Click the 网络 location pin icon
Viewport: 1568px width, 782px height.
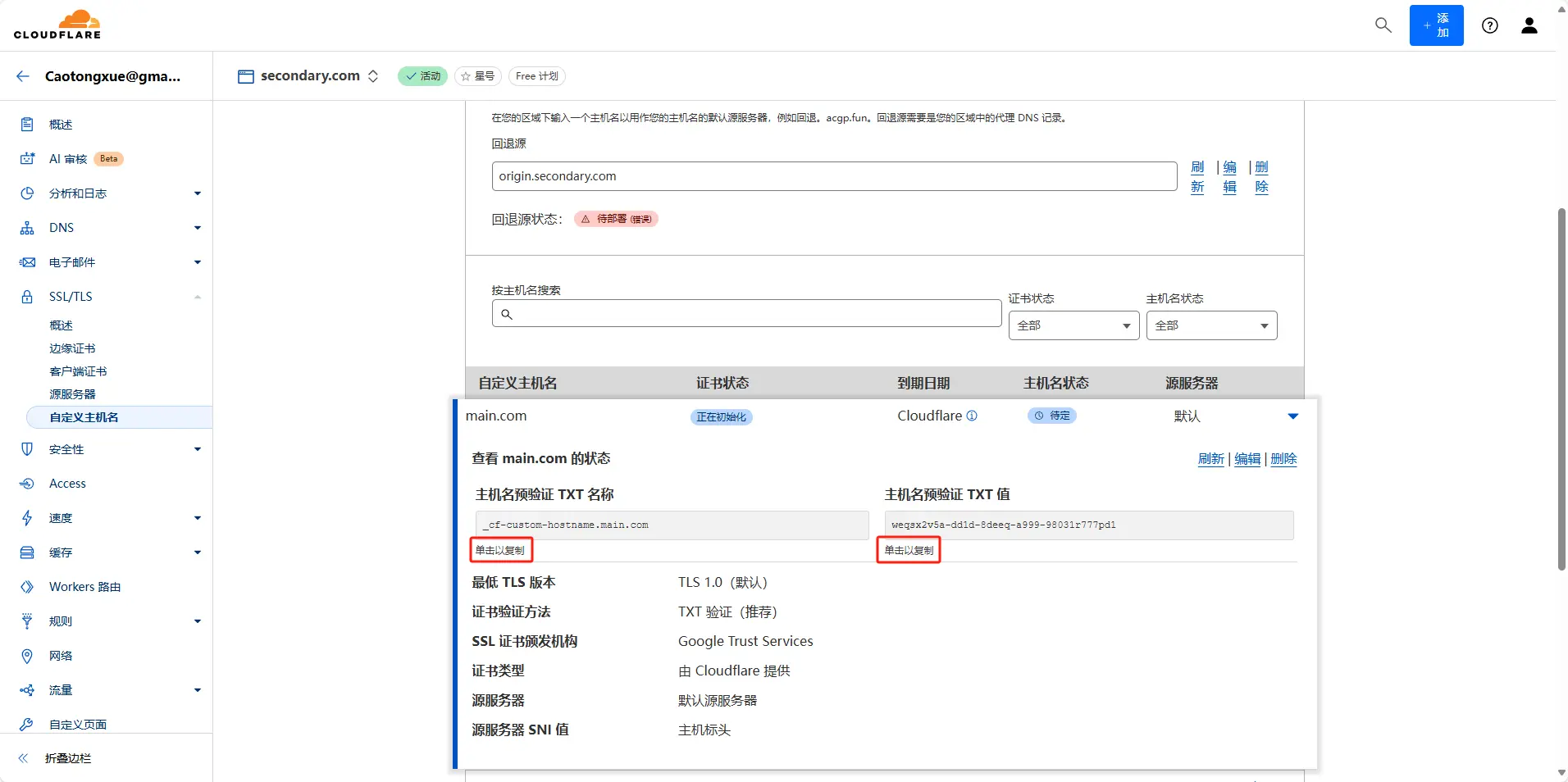pyautogui.click(x=27, y=656)
